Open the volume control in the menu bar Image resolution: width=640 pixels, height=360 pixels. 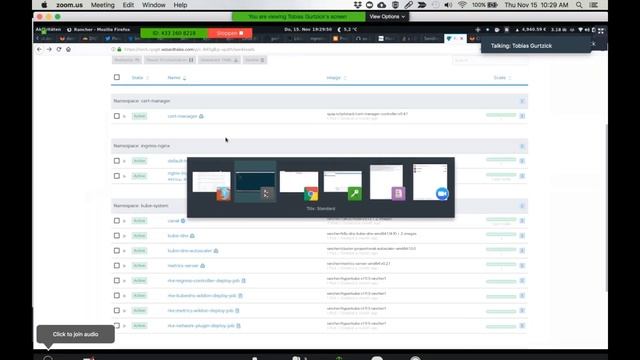click(448, 5)
